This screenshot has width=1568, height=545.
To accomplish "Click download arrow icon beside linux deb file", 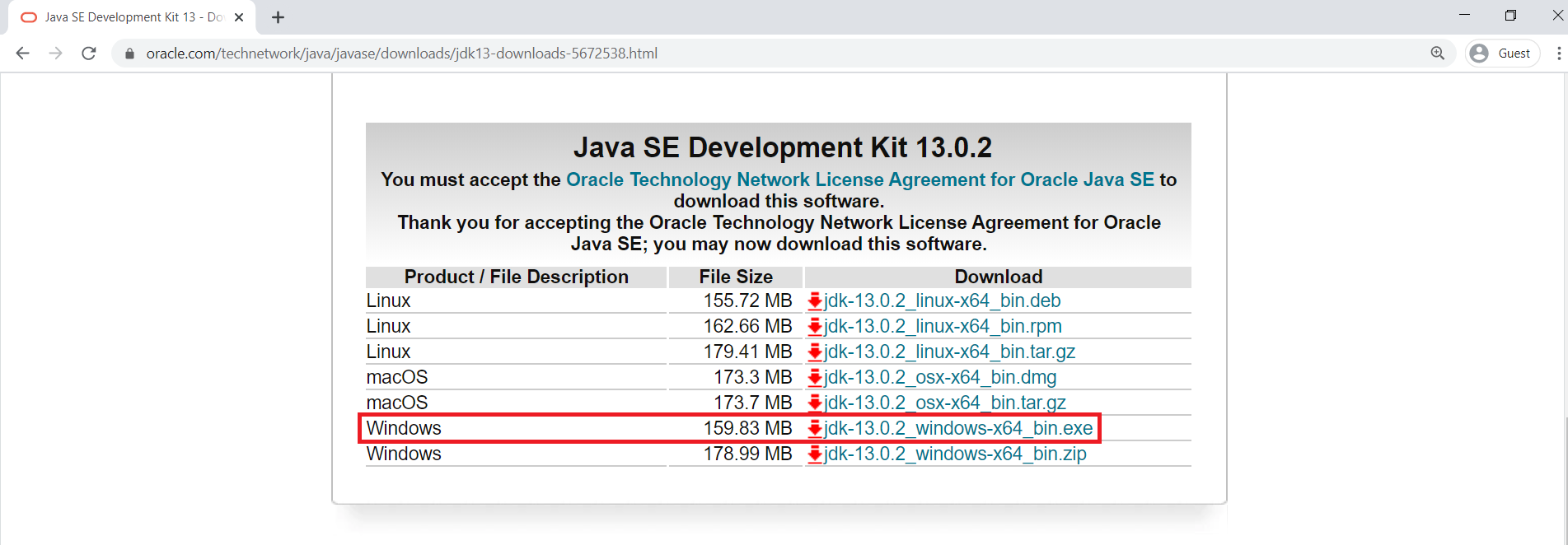I will pyautogui.click(x=815, y=301).
